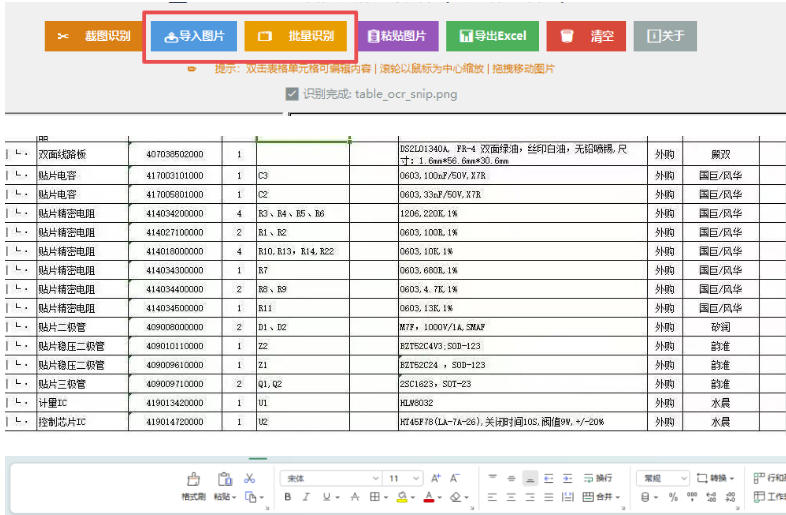Click the 批量识别 batch recognition button
The width and height of the screenshot is (786, 515).
coord(296,36)
